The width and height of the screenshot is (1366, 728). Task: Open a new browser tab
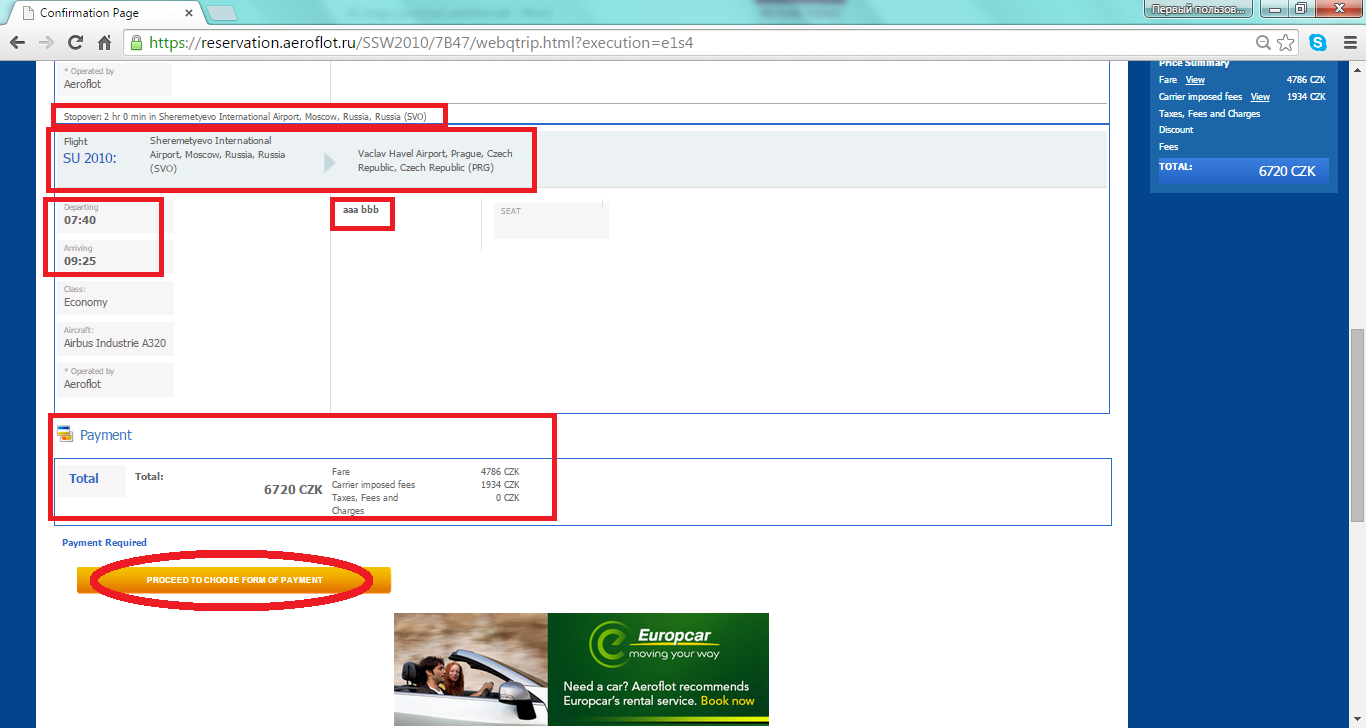[x=221, y=13]
